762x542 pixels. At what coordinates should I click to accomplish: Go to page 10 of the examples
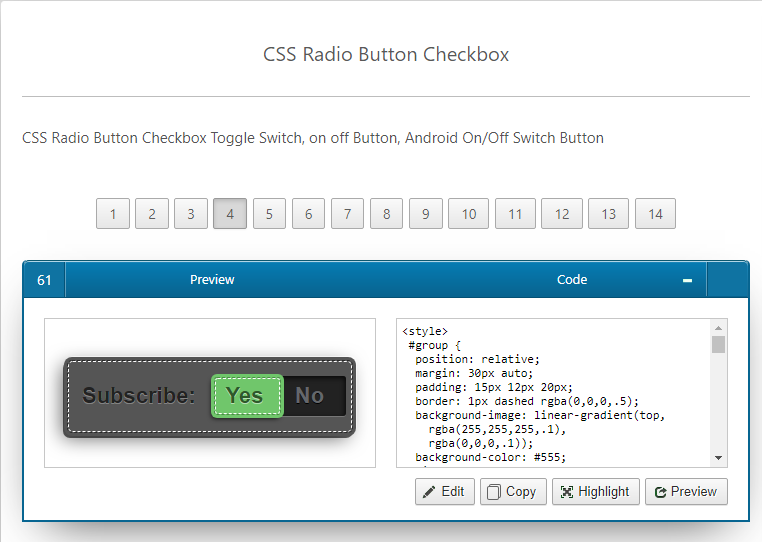[x=468, y=213]
